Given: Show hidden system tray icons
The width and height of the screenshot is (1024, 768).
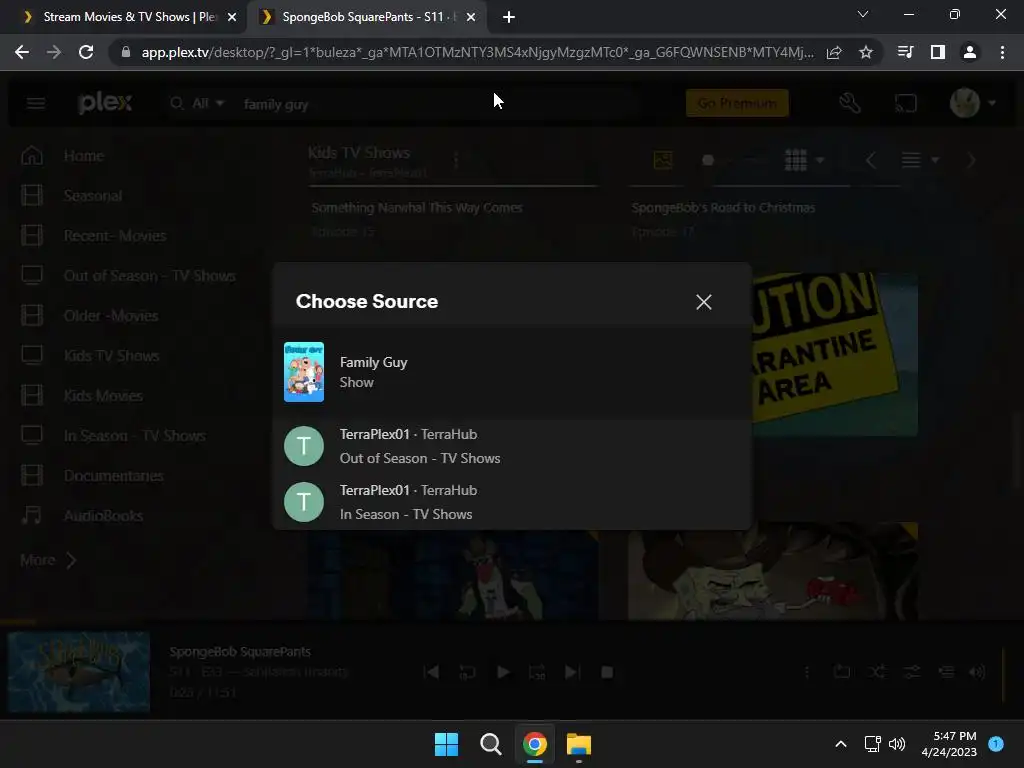Looking at the screenshot, I should click(x=841, y=744).
